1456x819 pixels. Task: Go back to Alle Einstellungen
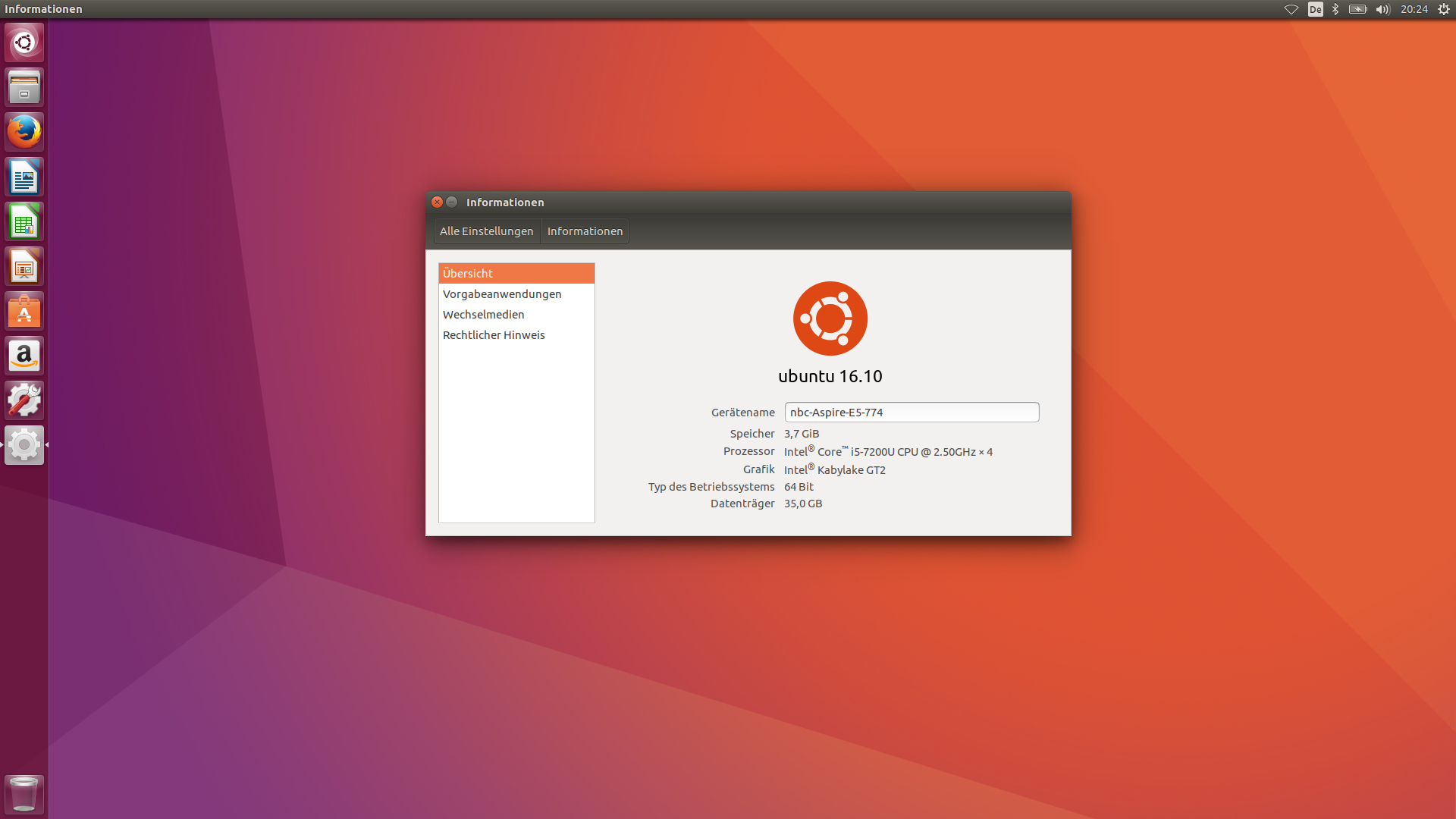[x=486, y=231]
